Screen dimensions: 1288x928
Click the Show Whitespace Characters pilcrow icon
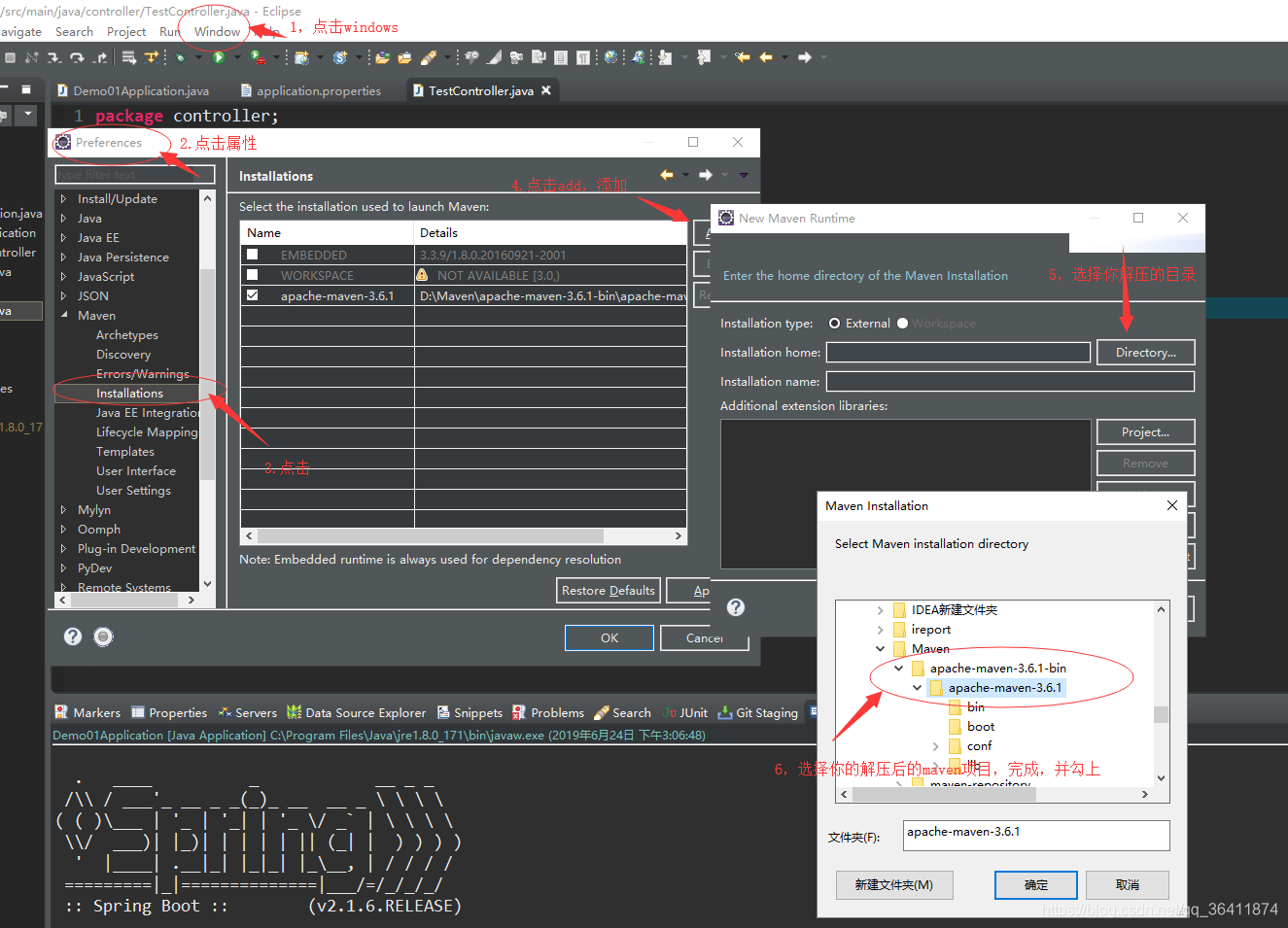click(x=582, y=57)
